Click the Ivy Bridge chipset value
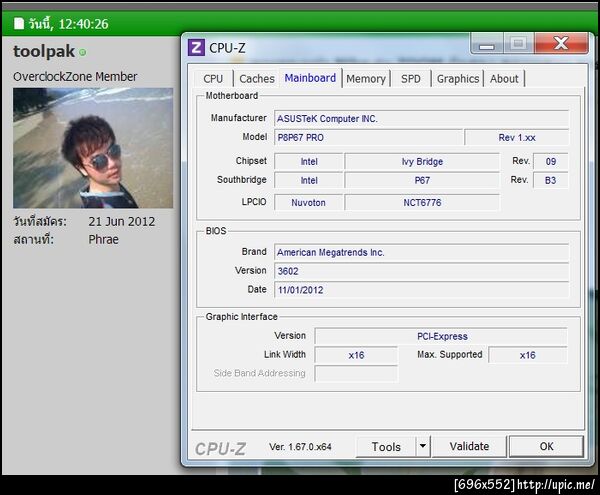The width and height of the screenshot is (600, 495). pos(422,161)
